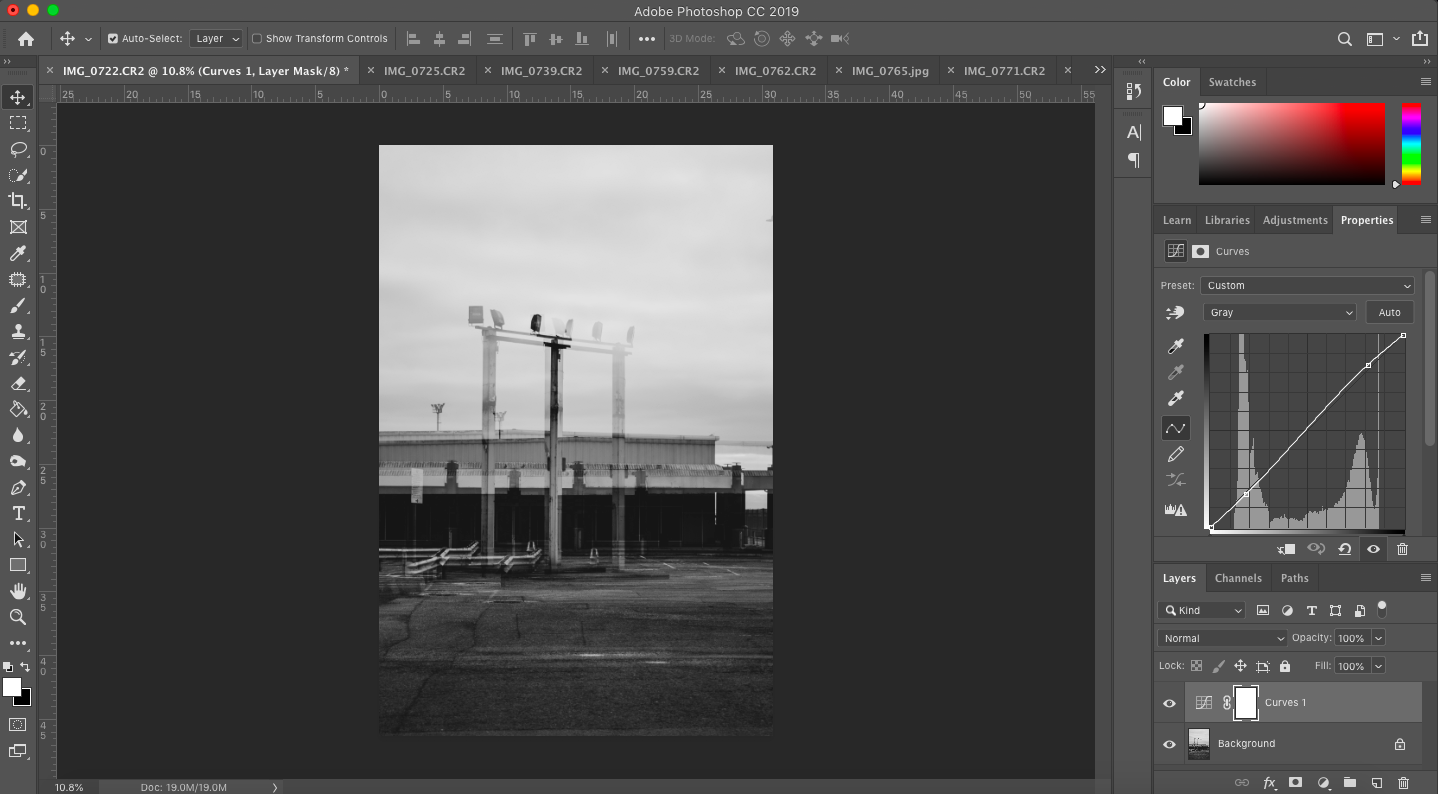Hide the Background layer visibility

[x=1169, y=744]
